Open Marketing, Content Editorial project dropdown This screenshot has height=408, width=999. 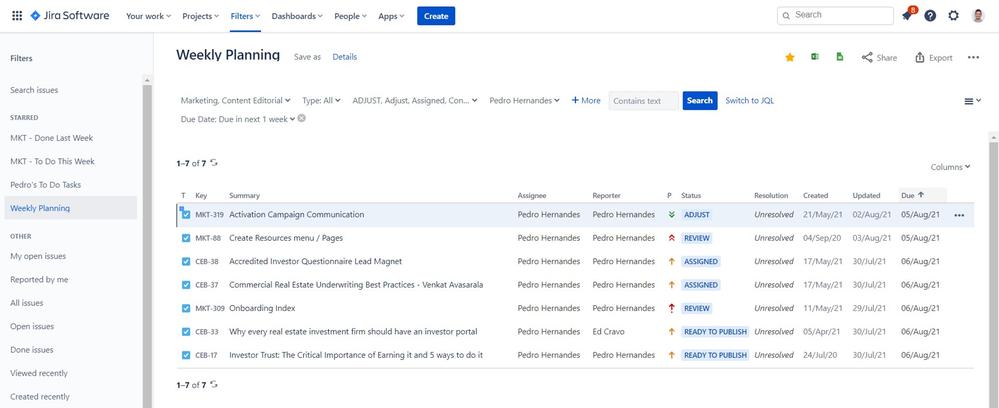(236, 101)
